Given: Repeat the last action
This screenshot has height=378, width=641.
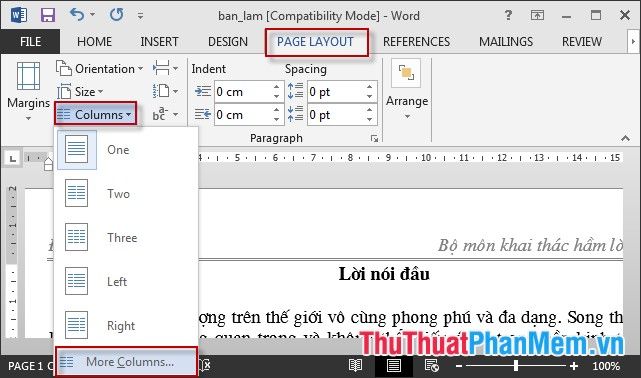Looking at the screenshot, I should click(x=117, y=15).
